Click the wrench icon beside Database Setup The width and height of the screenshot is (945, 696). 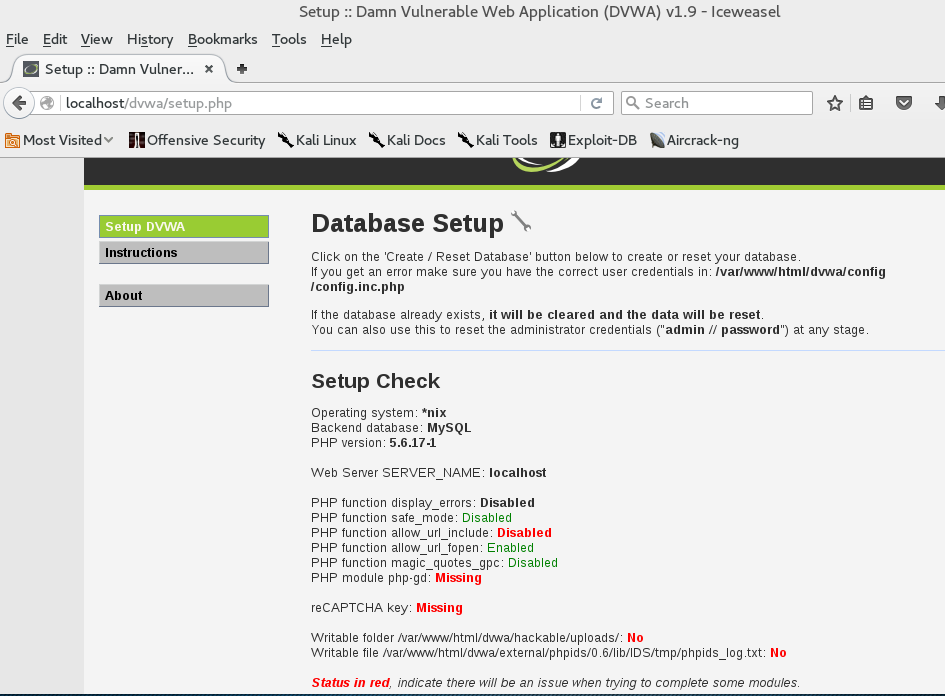click(x=521, y=221)
